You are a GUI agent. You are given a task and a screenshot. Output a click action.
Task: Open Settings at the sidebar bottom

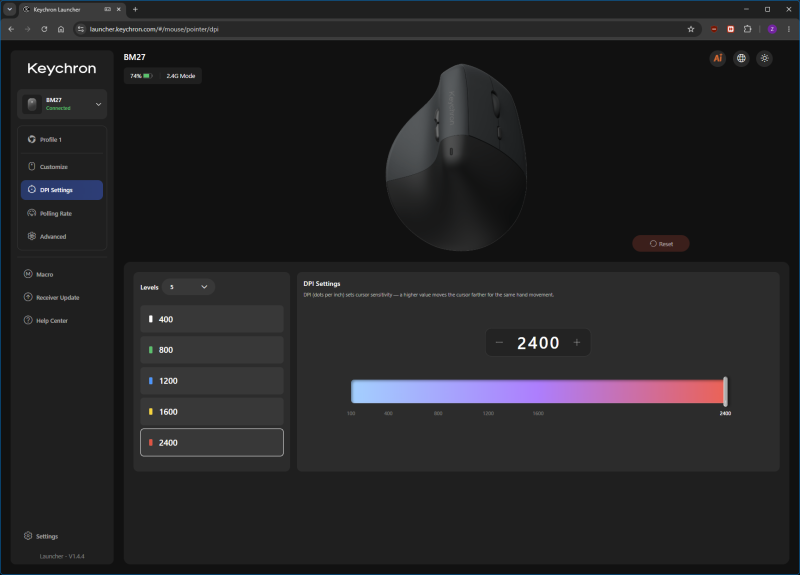(x=41, y=536)
